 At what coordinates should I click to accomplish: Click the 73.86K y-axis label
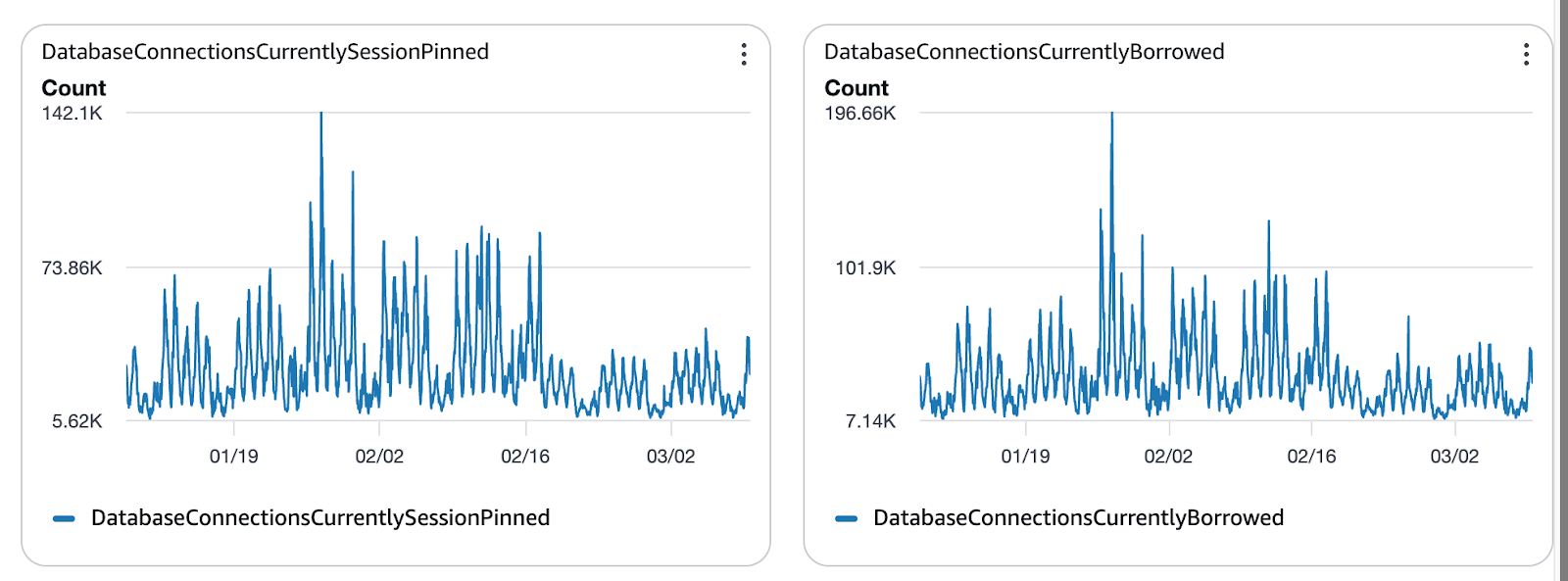point(72,267)
